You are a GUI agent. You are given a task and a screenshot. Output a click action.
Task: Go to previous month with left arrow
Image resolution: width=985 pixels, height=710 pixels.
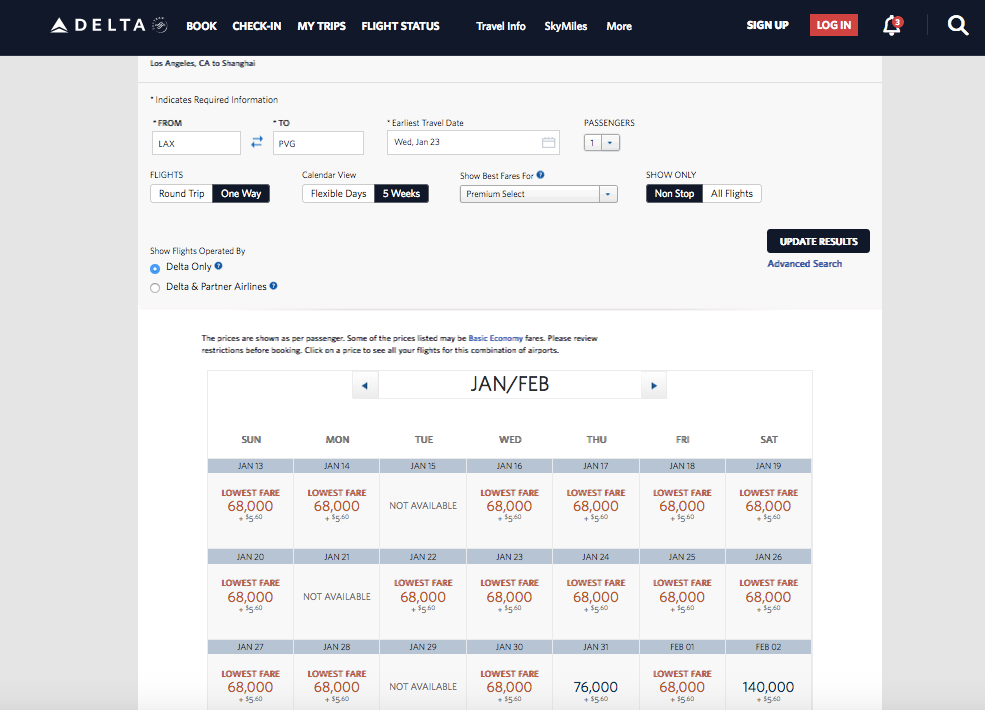pos(365,385)
